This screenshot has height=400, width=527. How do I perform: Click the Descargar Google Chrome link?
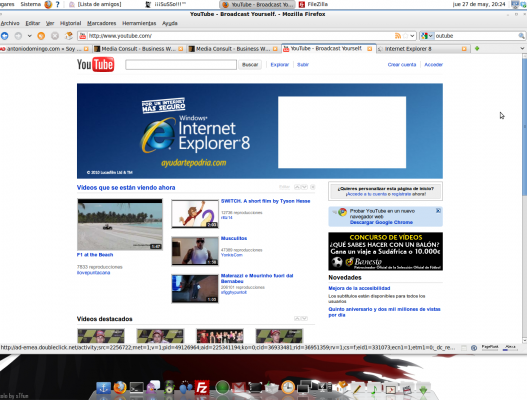tap(381, 223)
